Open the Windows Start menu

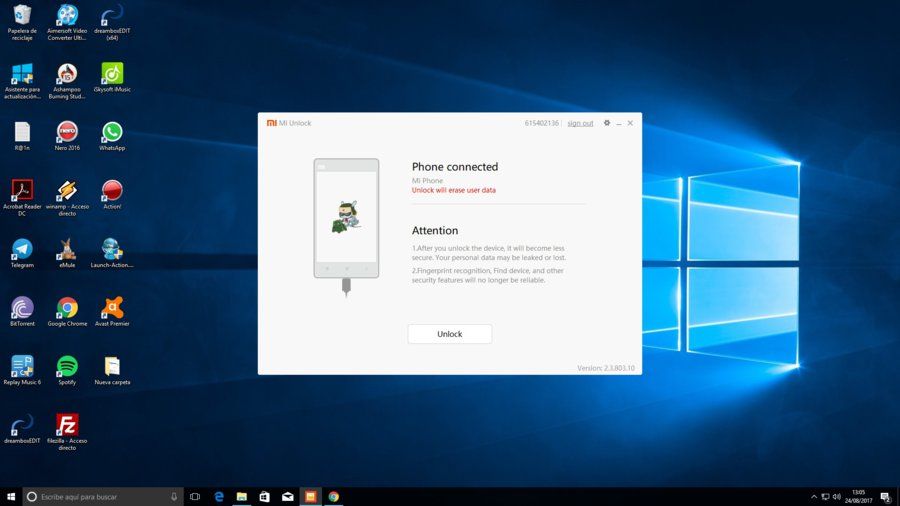(x=11, y=497)
